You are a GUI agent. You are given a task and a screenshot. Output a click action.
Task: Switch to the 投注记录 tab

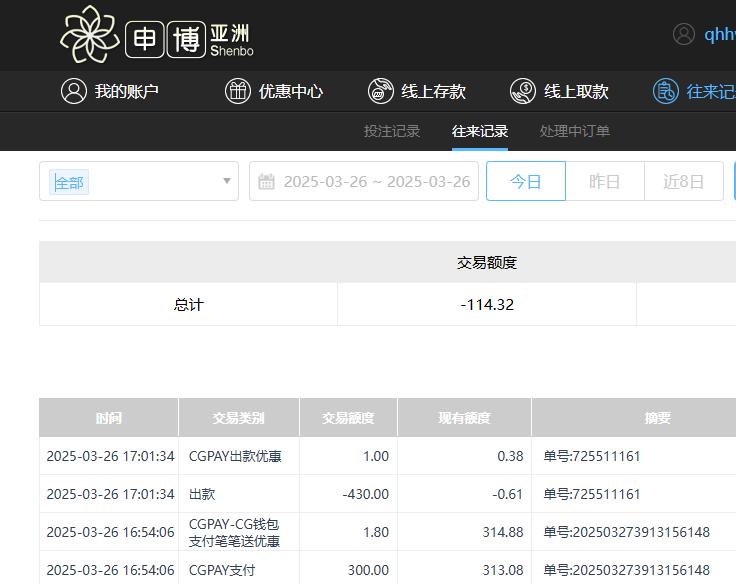[392, 131]
